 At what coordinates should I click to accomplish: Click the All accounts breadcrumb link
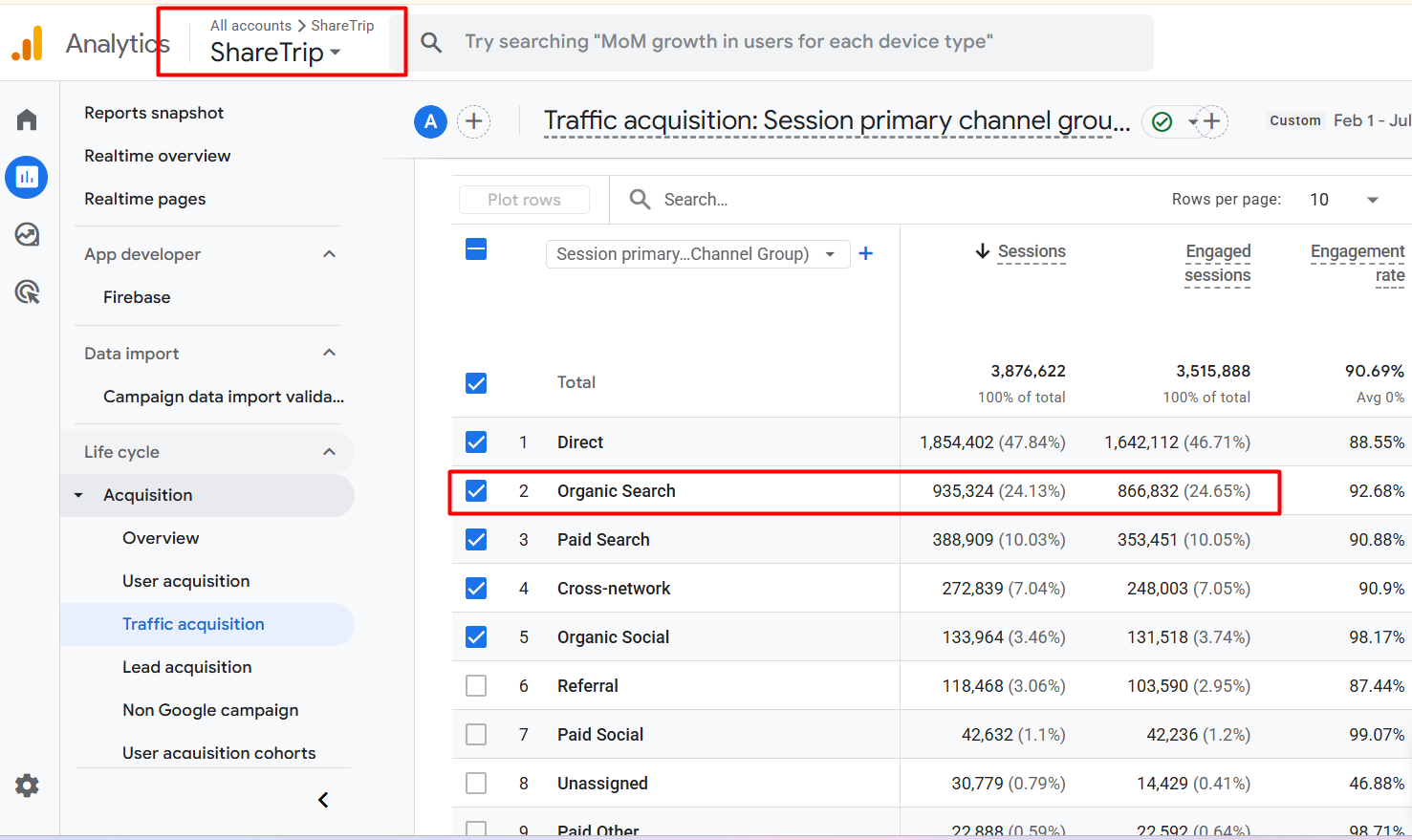point(250,26)
